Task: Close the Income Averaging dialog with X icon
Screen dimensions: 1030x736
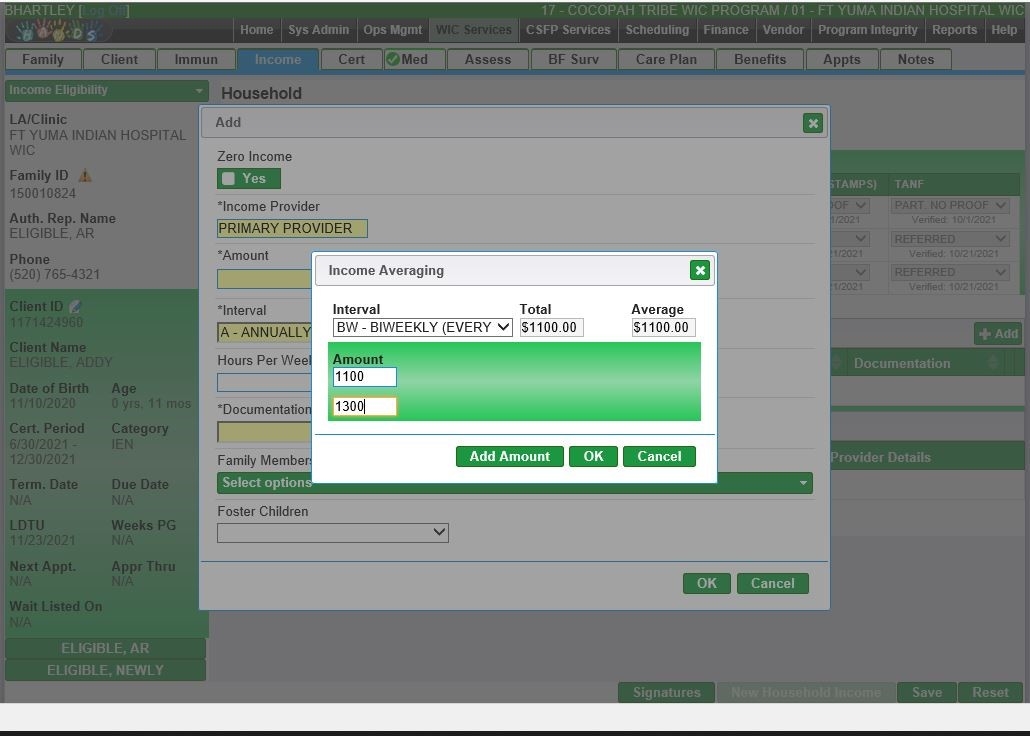Action: [700, 270]
